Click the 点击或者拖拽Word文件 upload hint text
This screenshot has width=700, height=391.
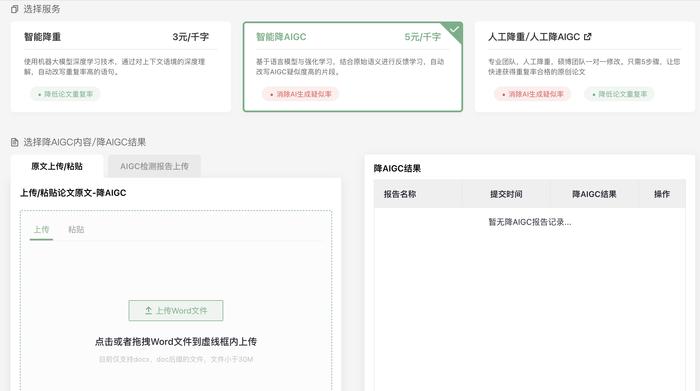click(176, 341)
